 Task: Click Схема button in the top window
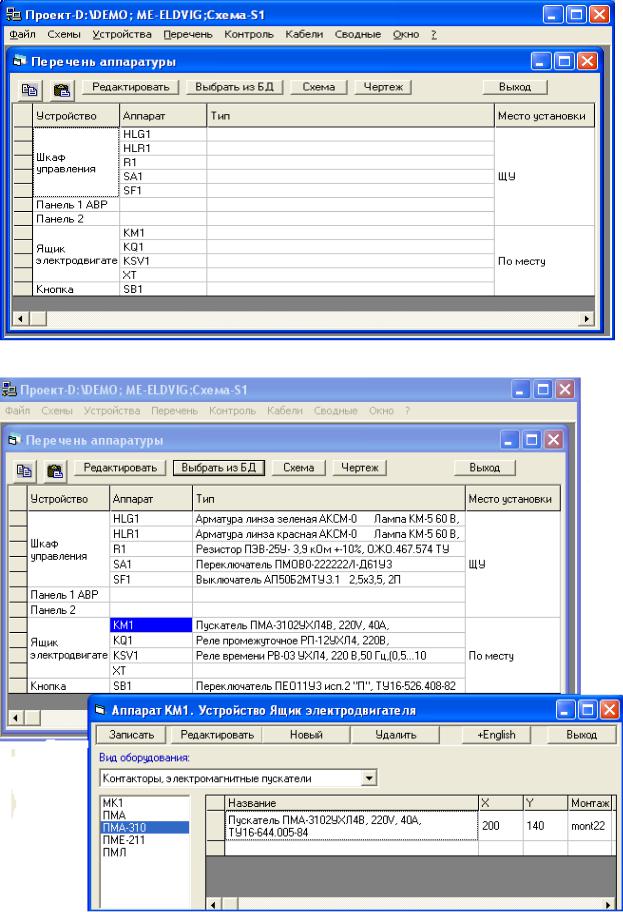coord(319,87)
